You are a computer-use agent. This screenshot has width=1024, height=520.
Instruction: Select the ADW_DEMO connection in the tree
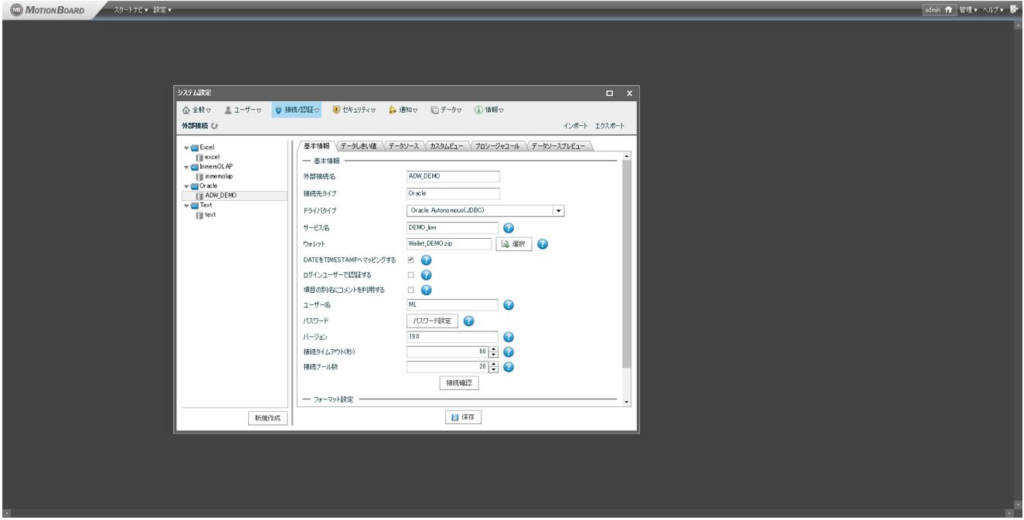pyautogui.click(x=220, y=195)
